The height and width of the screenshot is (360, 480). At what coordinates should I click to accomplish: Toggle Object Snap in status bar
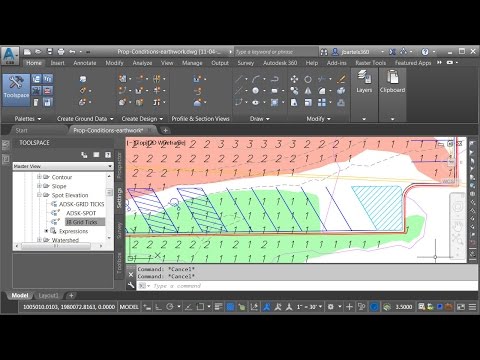click(200, 307)
